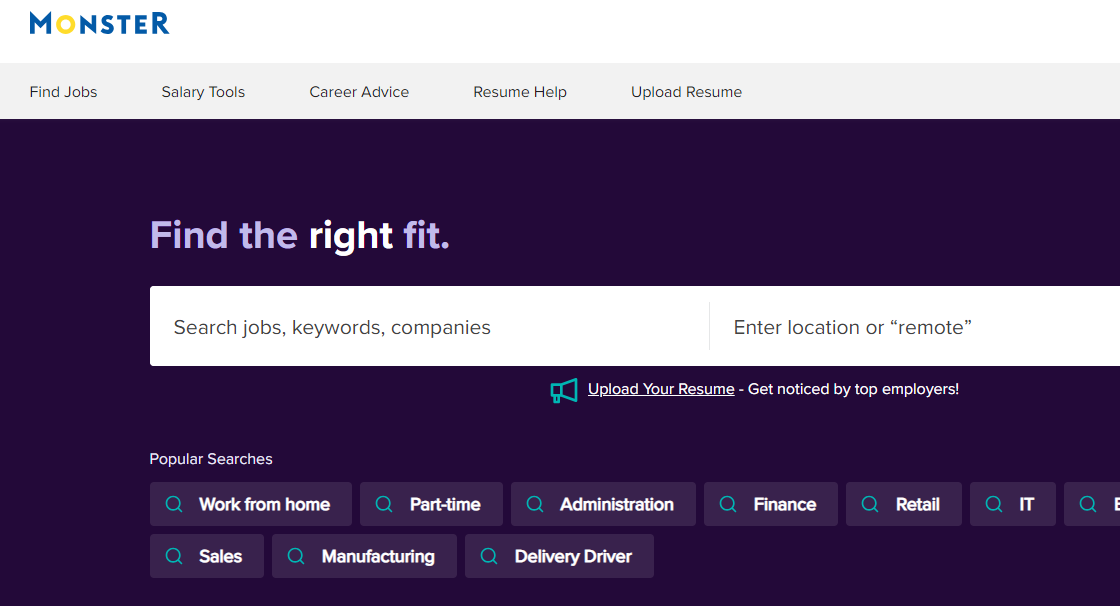Select Upload Resume in the top navigation

pyautogui.click(x=686, y=92)
